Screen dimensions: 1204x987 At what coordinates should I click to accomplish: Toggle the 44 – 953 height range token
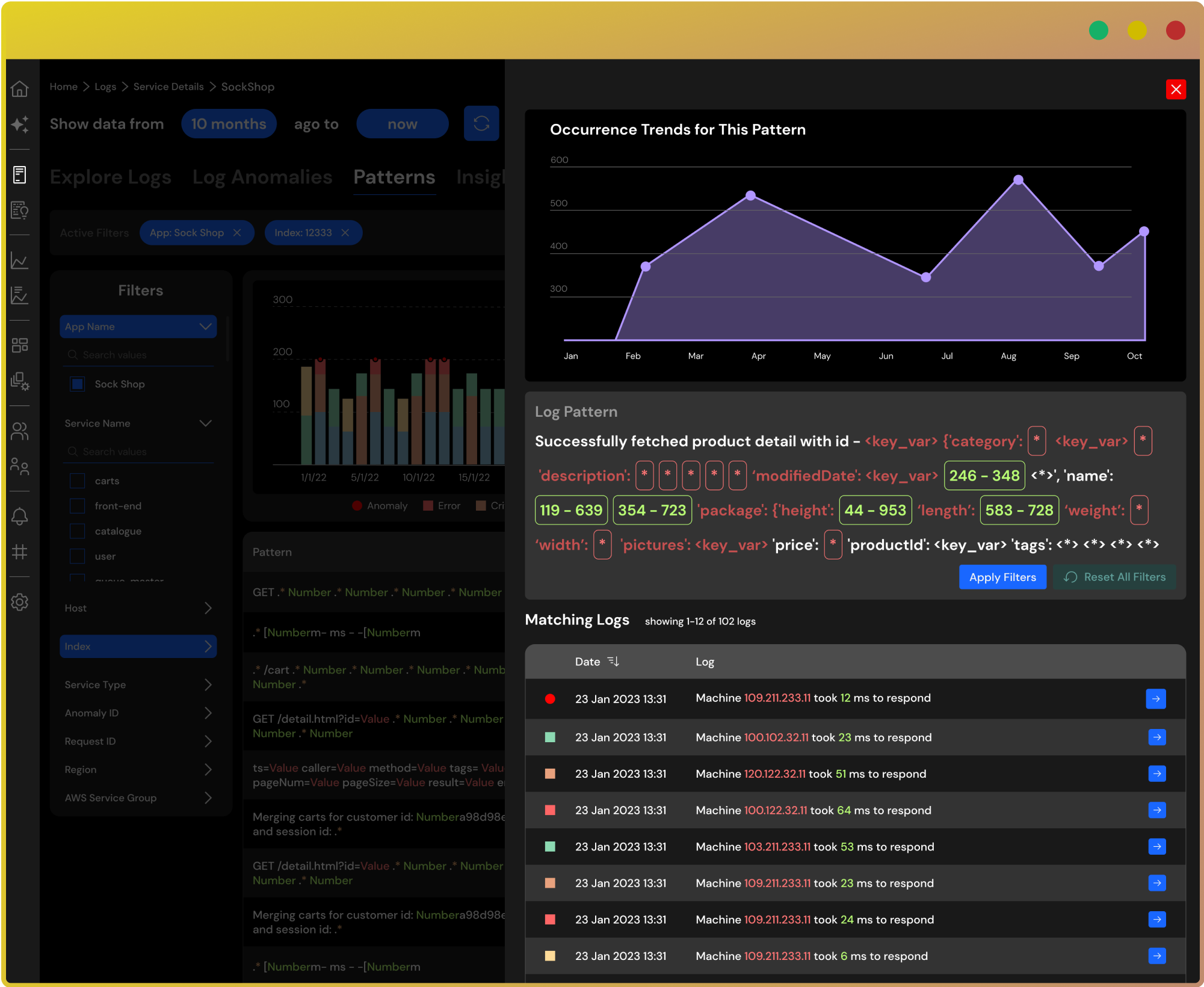pos(875,510)
